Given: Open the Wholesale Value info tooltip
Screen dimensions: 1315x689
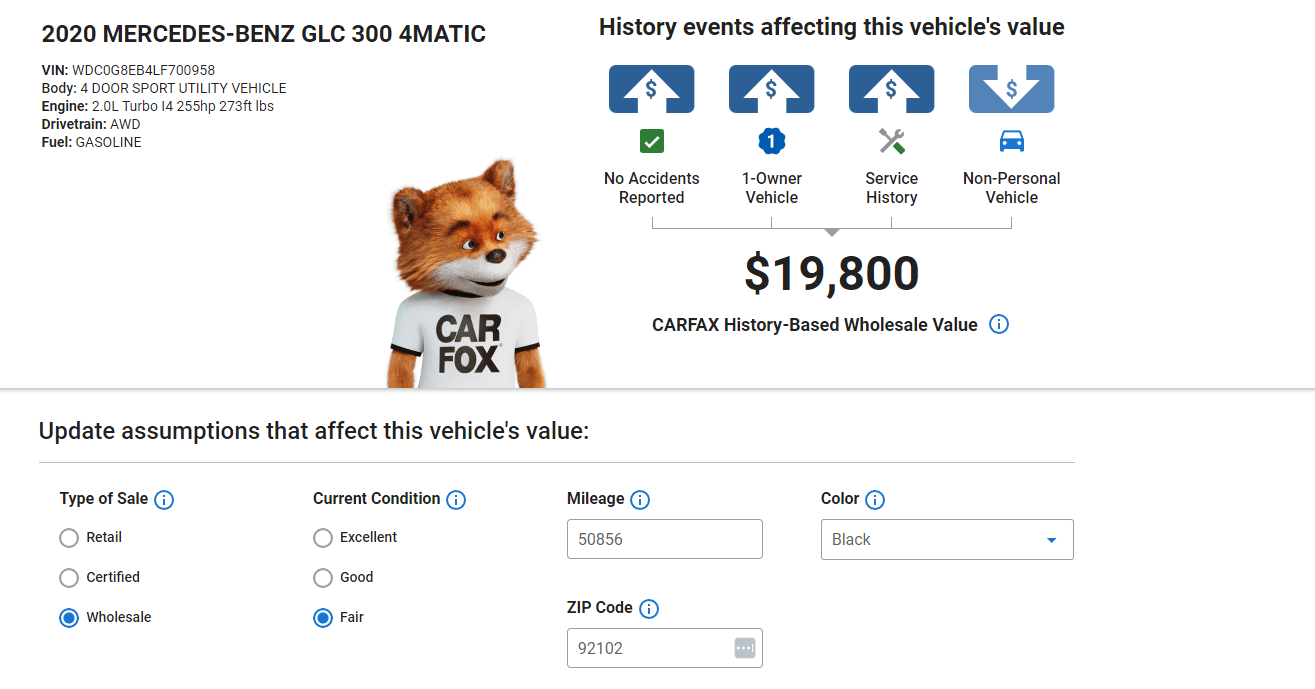Looking at the screenshot, I should coord(999,324).
